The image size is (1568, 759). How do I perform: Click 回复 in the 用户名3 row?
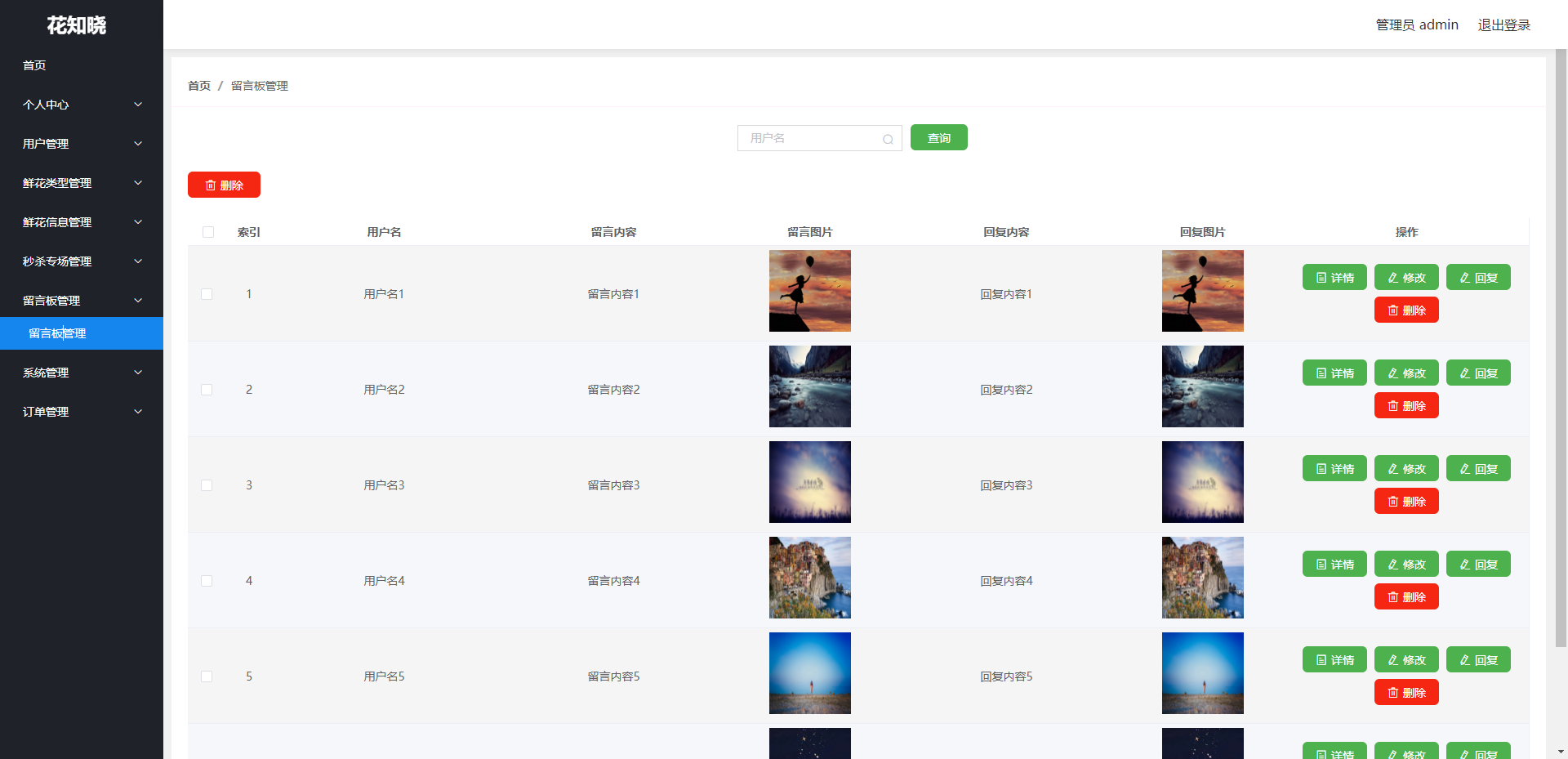(x=1478, y=469)
